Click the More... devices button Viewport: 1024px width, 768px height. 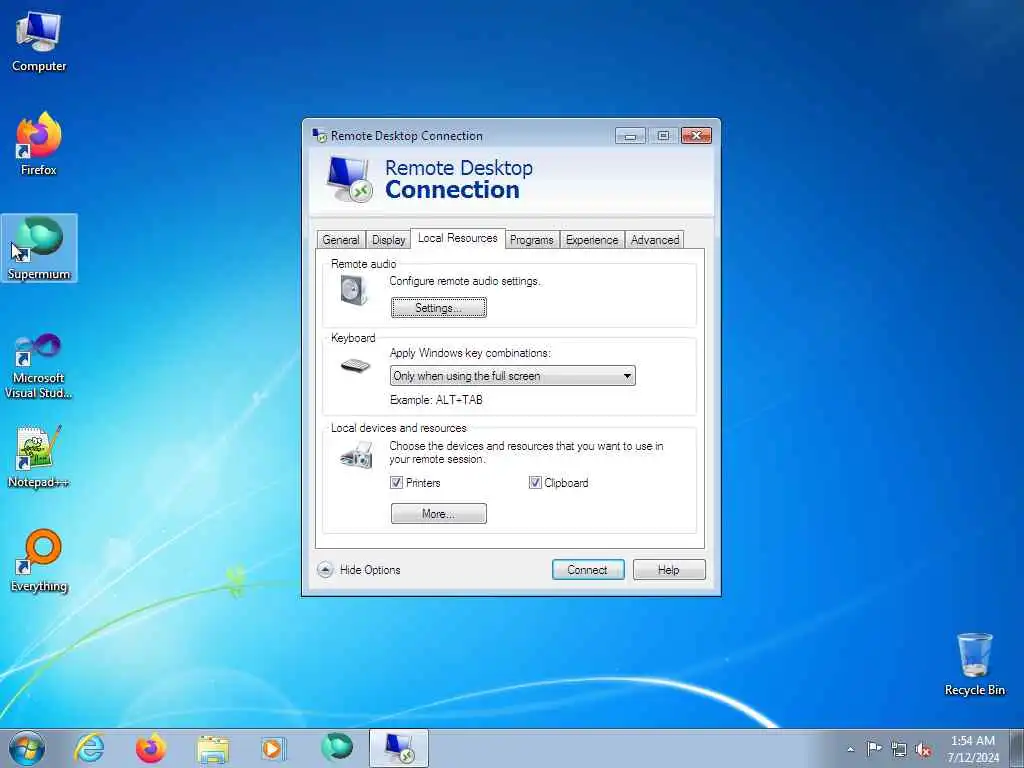point(439,513)
